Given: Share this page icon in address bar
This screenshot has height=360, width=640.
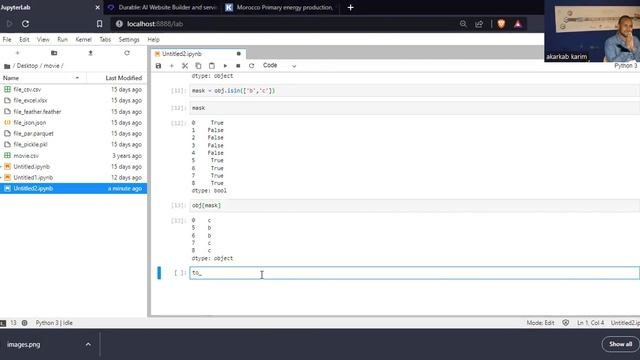Looking at the screenshot, I should [x=479, y=24].
